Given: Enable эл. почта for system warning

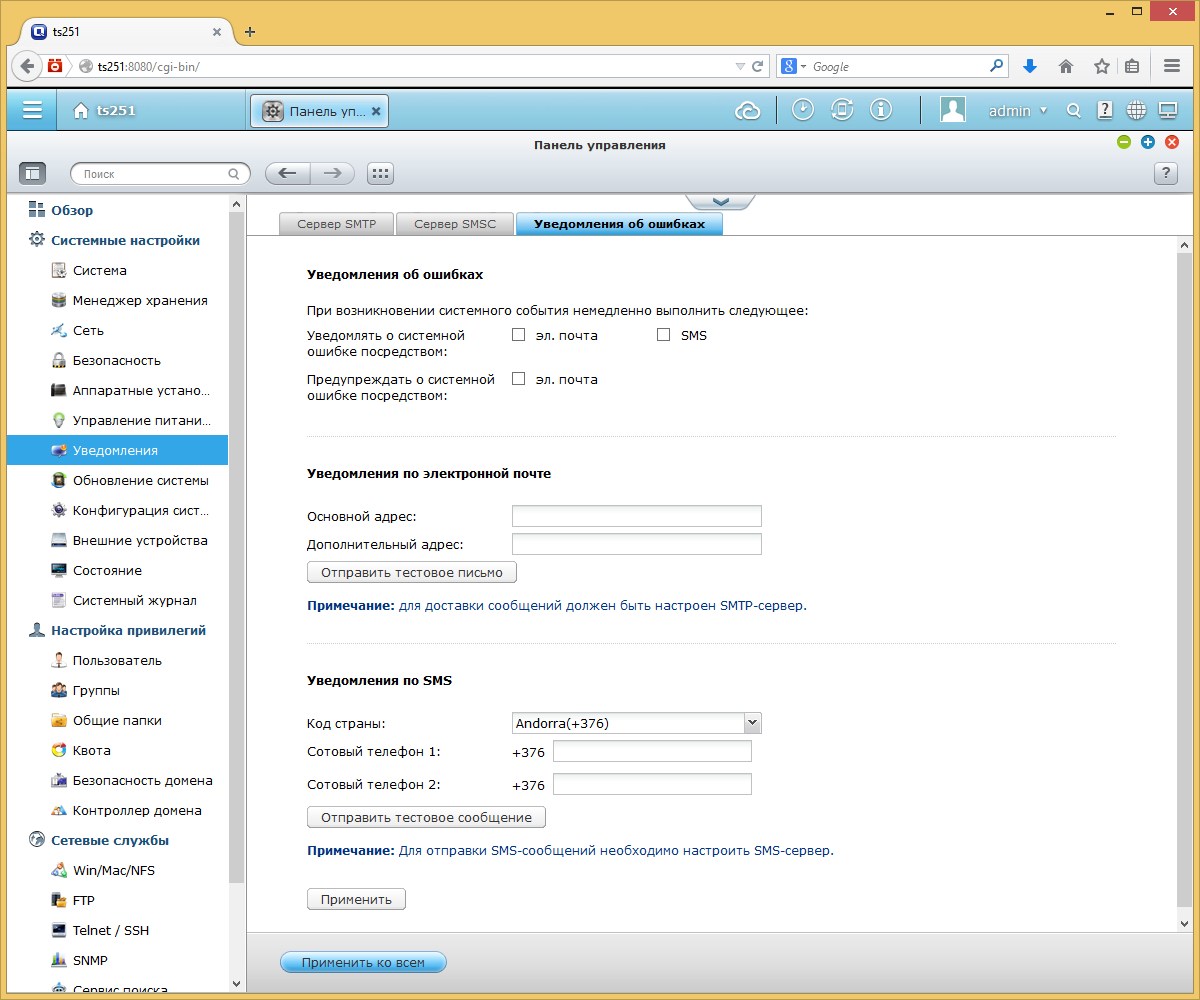Looking at the screenshot, I should [x=518, y=379].
